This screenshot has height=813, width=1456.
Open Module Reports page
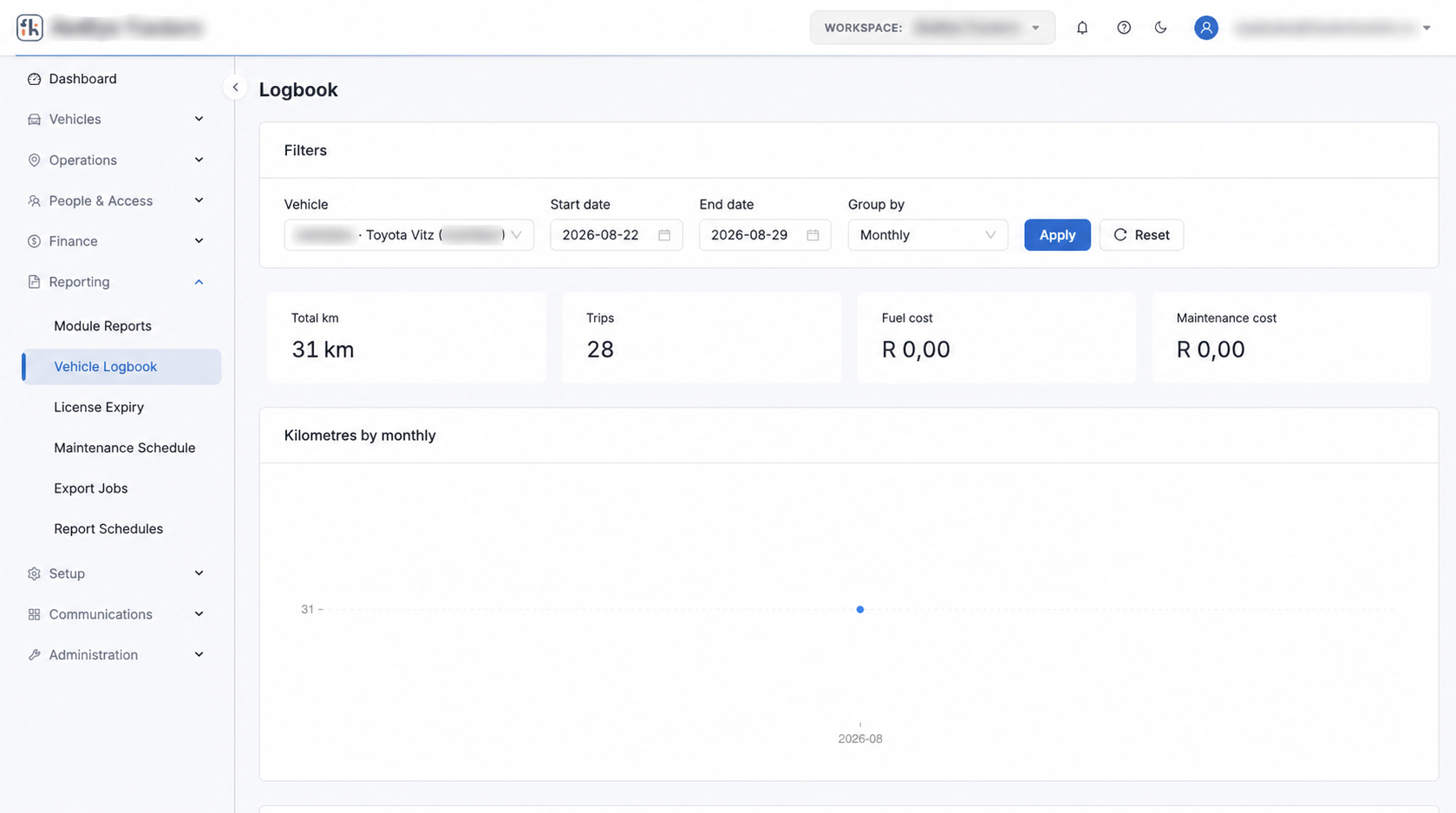102,326
